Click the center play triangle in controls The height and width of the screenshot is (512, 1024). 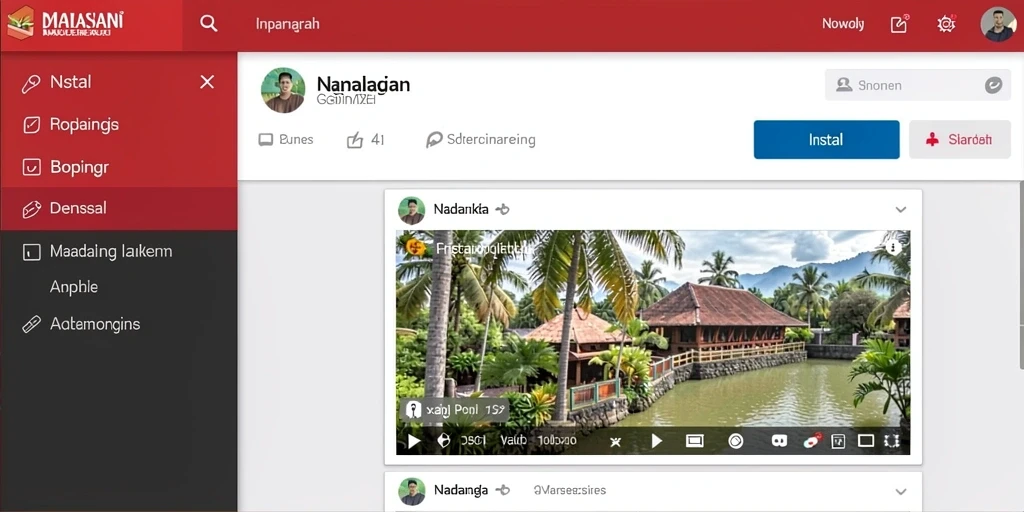[x=656, y=441]
